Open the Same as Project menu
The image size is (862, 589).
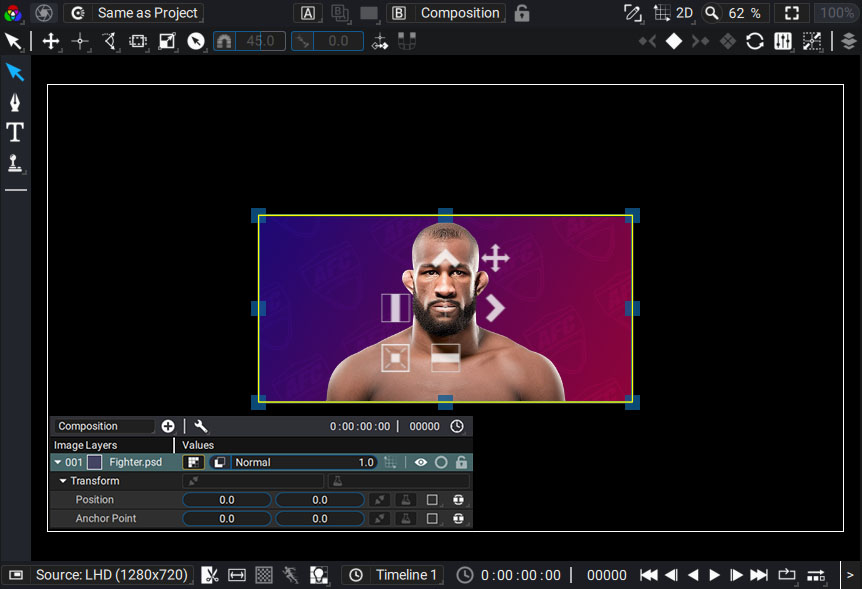pyautogui.click(x=147, y=13)
